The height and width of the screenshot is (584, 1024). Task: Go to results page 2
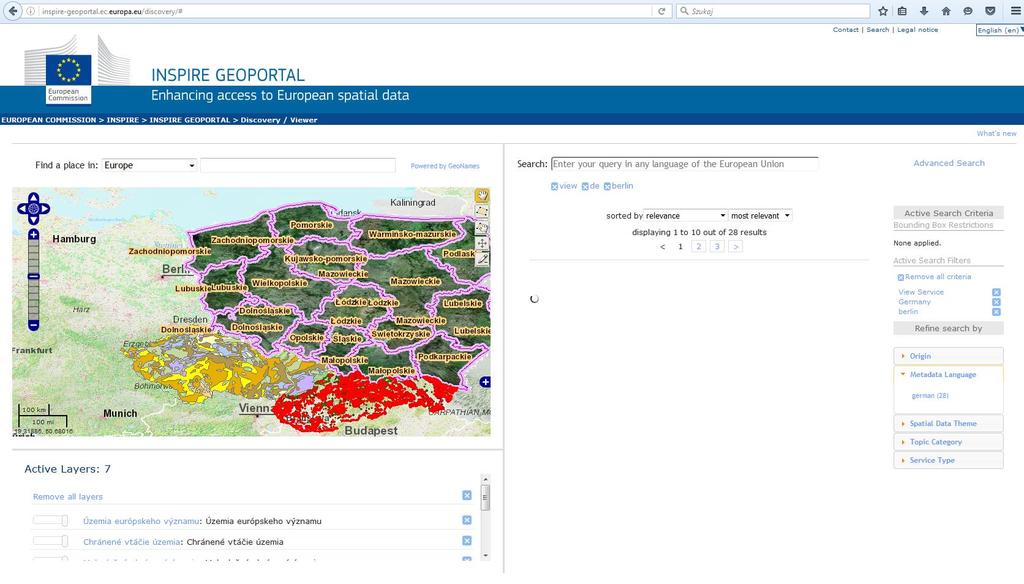699,246
